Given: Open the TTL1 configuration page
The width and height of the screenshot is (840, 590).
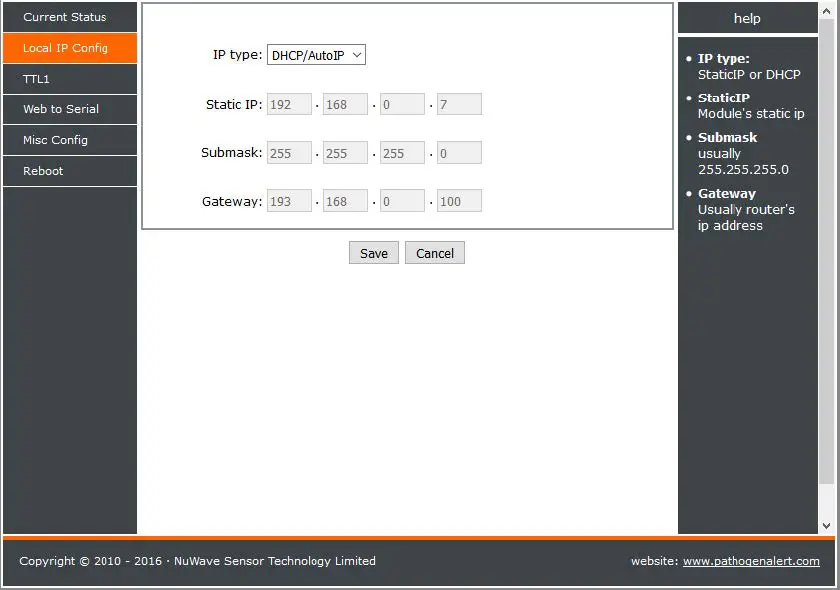Looking at the screenshot, I should point(68,78).
